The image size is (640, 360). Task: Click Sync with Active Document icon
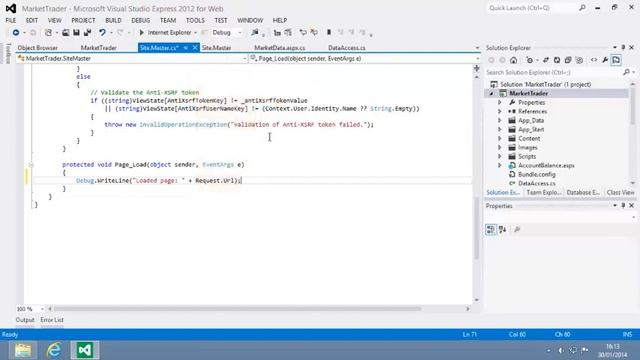point(546,60)
